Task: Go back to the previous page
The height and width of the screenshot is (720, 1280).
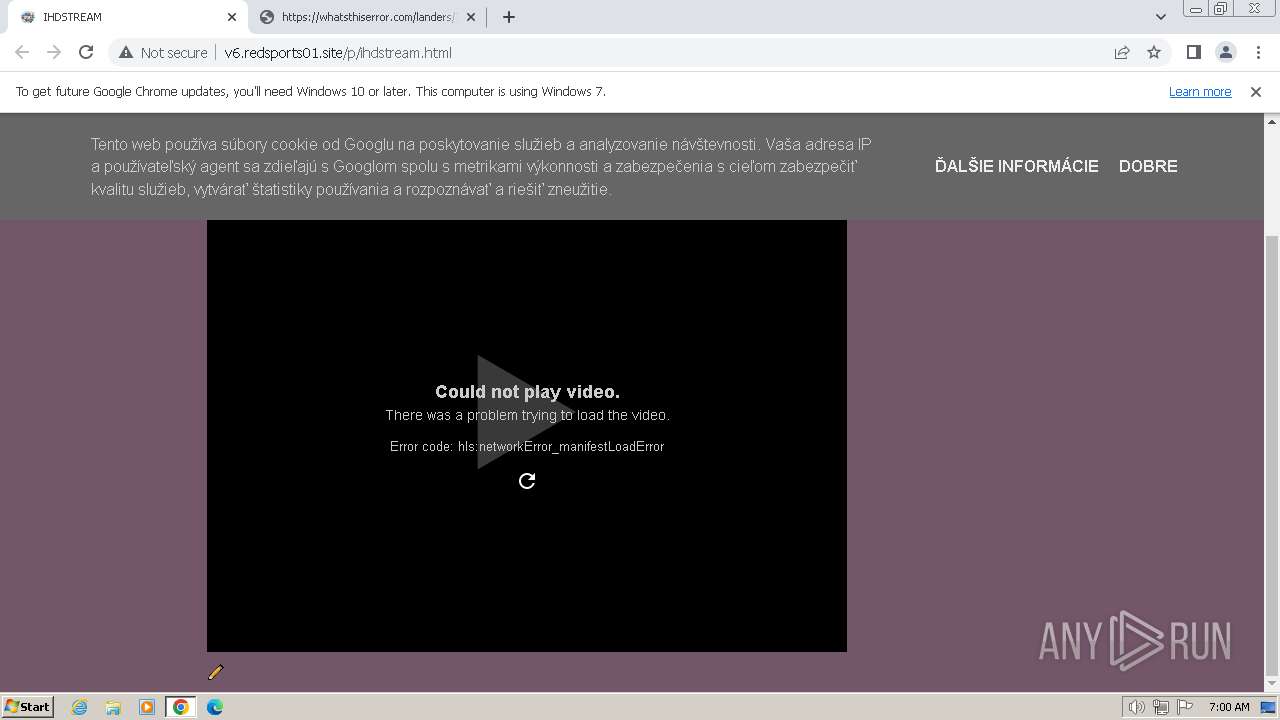Action: coord(22,53)
